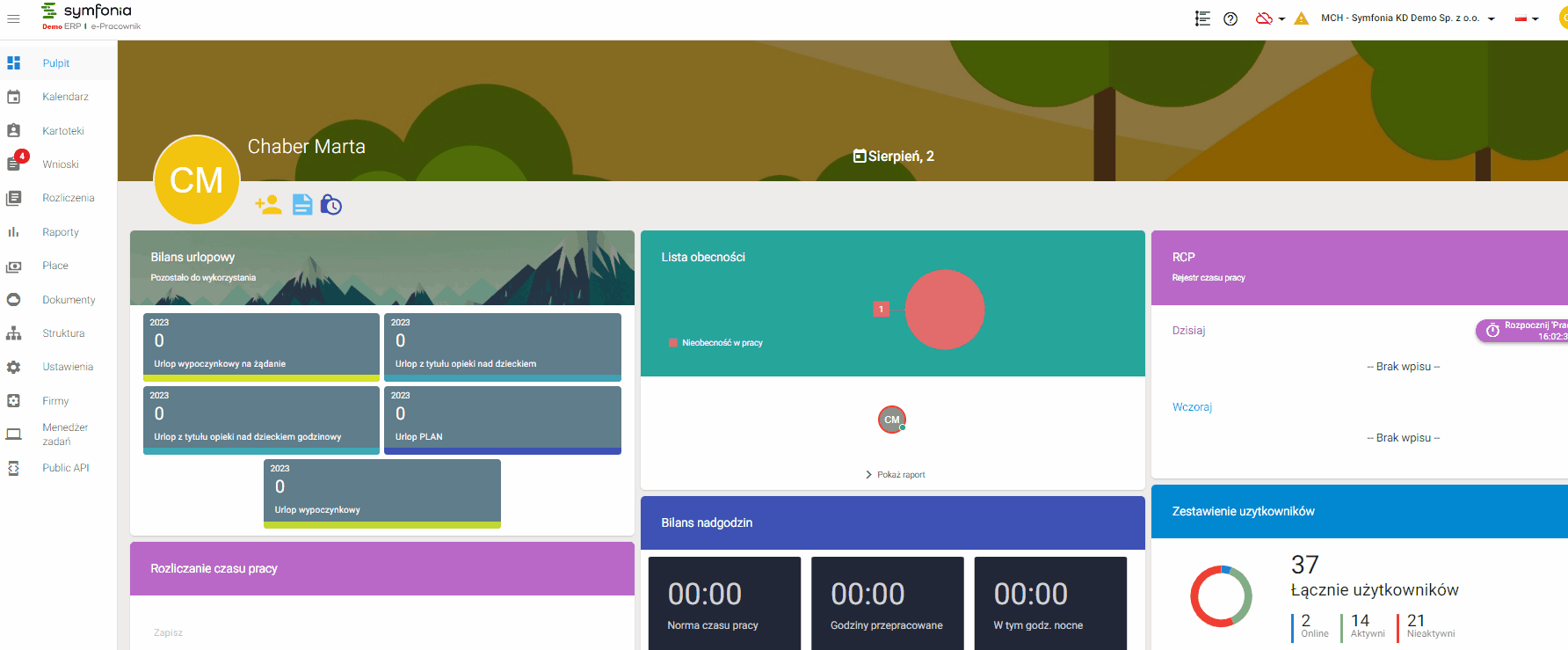Click the Sierpień date calendar selector
This screenshot has height=650, width=1568.
pyautogui.click(x=893, y=157)
